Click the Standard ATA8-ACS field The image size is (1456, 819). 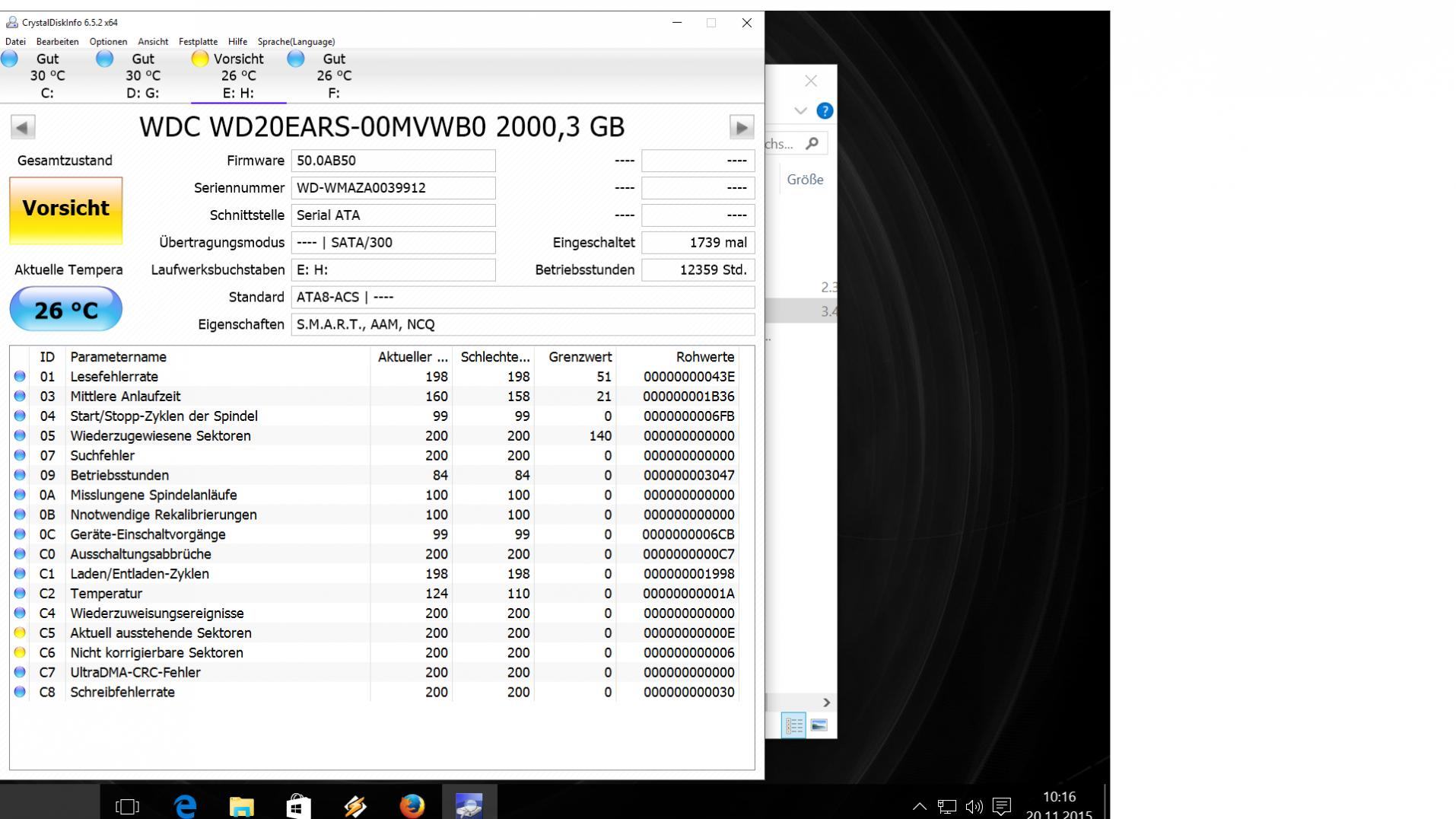(x=523, y=298)
